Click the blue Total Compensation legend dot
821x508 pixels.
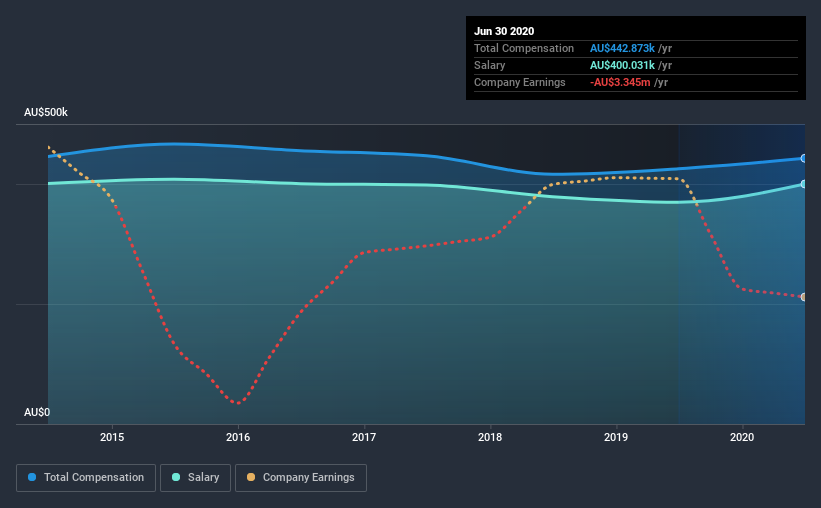[x=32, y=477]
